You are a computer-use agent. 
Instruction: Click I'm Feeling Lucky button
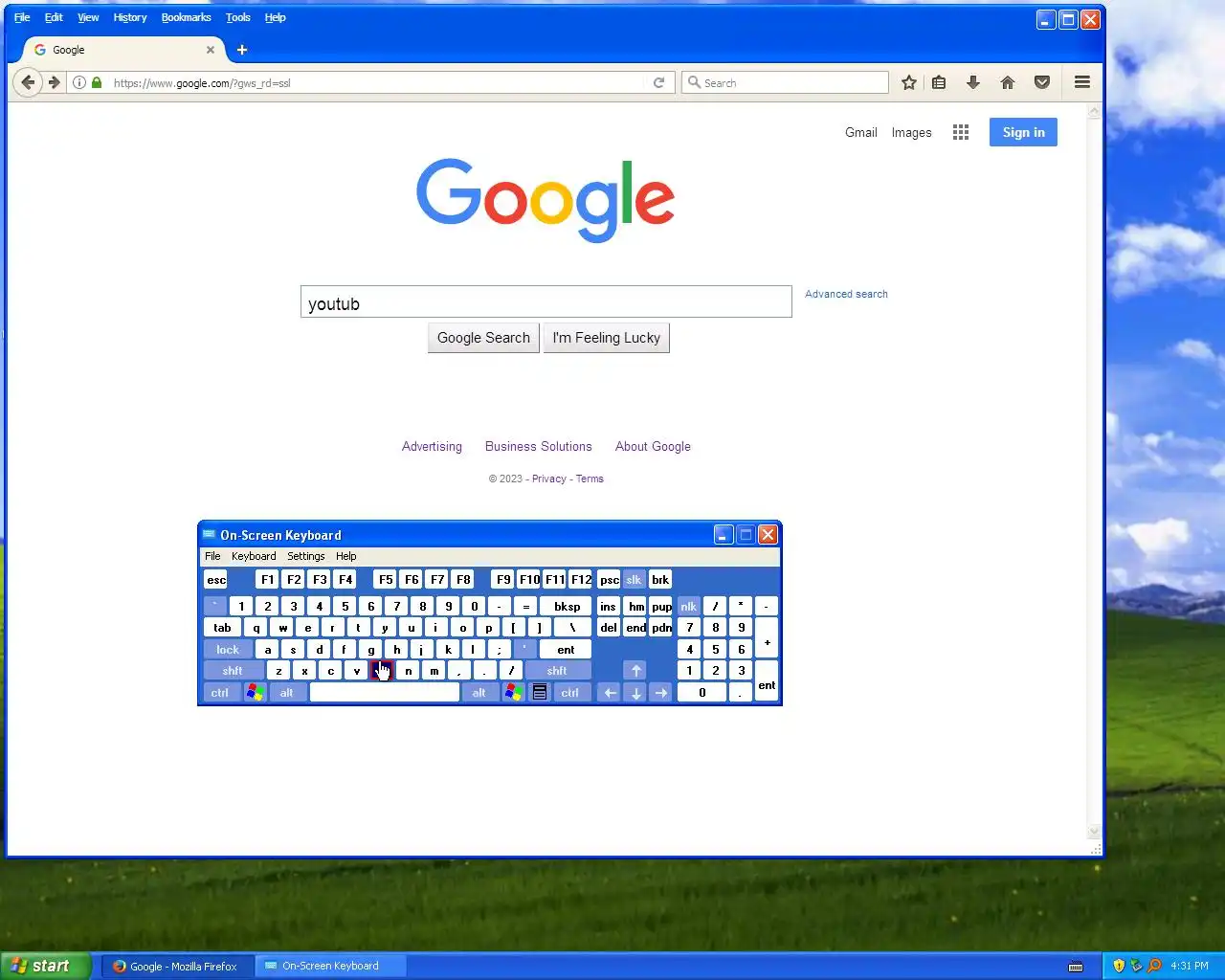click(x=607, y=338)
